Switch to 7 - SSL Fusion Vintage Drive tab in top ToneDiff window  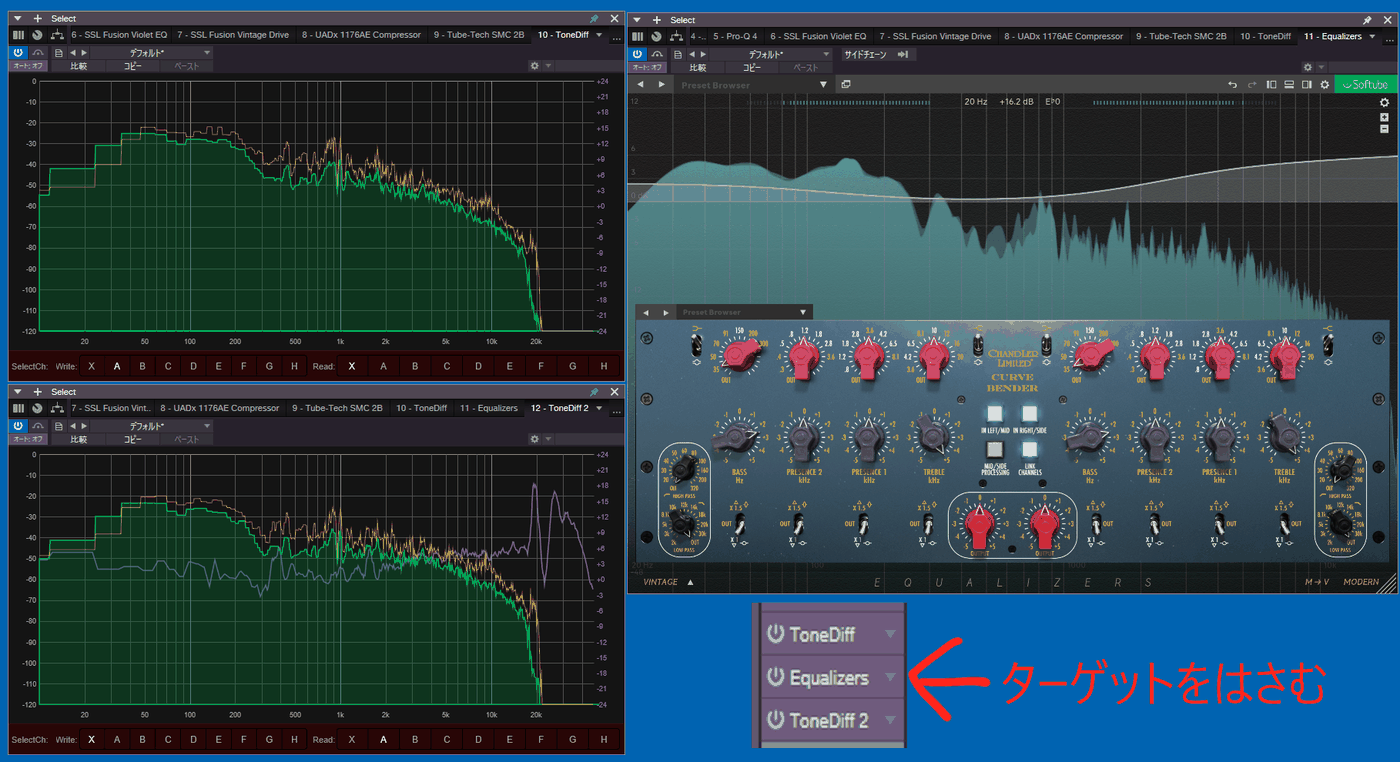coord(233,35)
